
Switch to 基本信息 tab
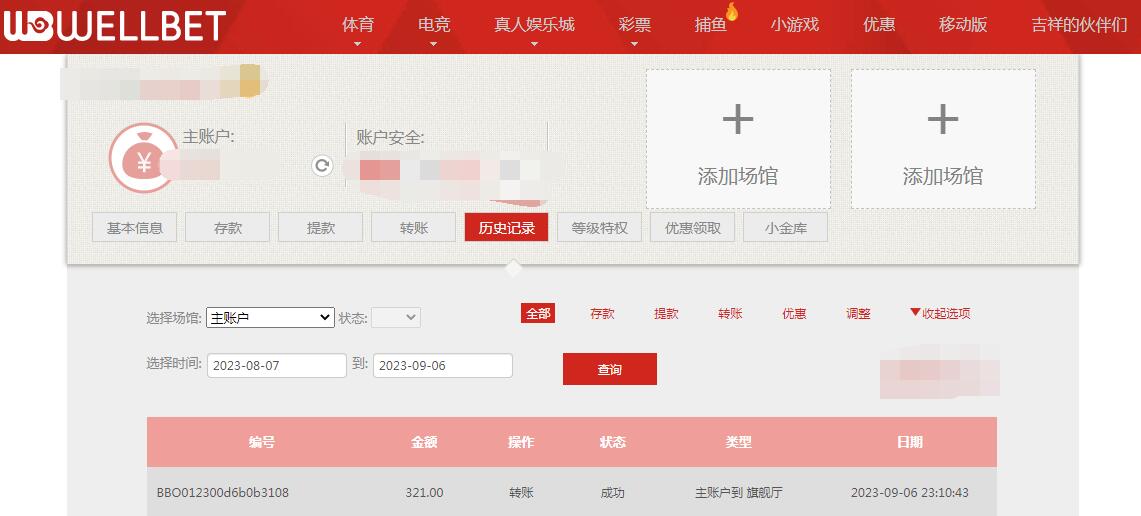coord(135,228)
